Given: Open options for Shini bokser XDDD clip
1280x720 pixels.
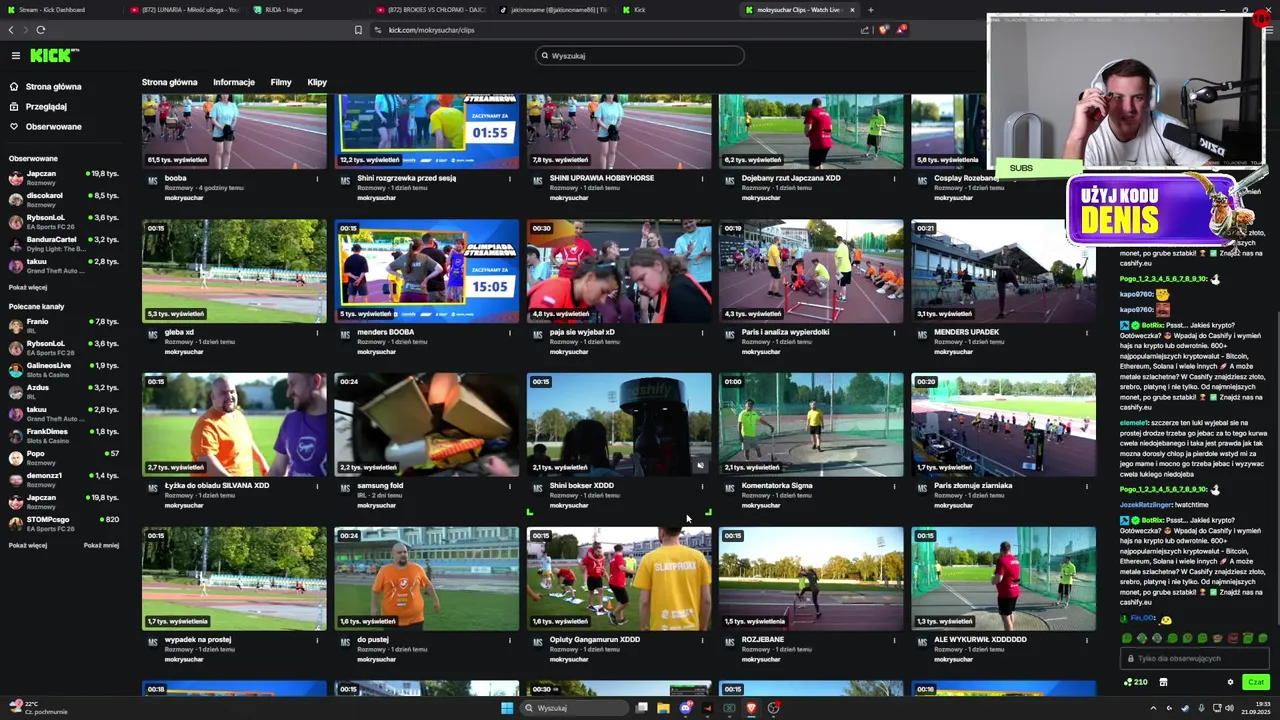Looking at the screenshot, I should (x=702, y=487).
